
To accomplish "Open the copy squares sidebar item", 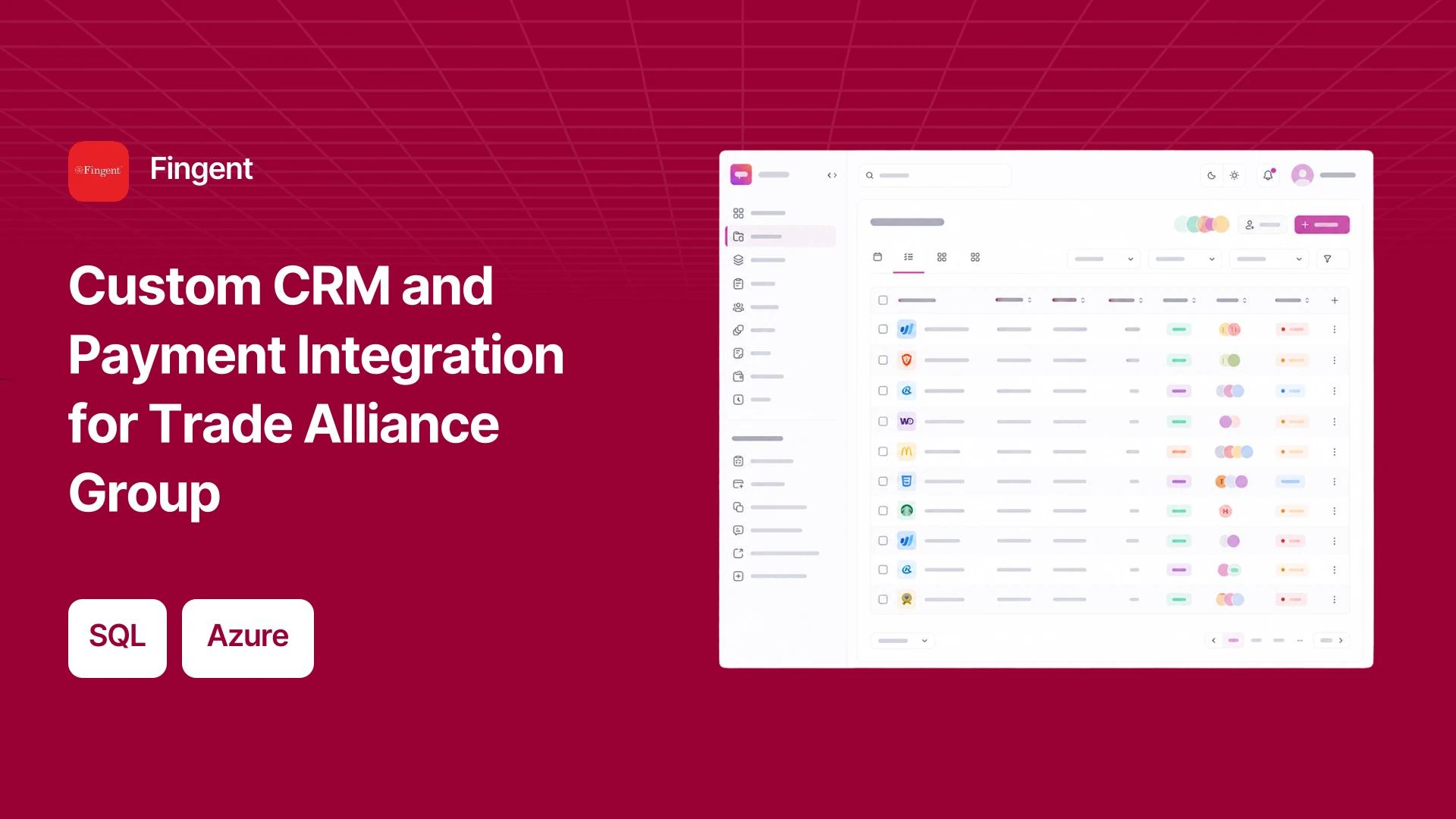I will click(770, 507).
